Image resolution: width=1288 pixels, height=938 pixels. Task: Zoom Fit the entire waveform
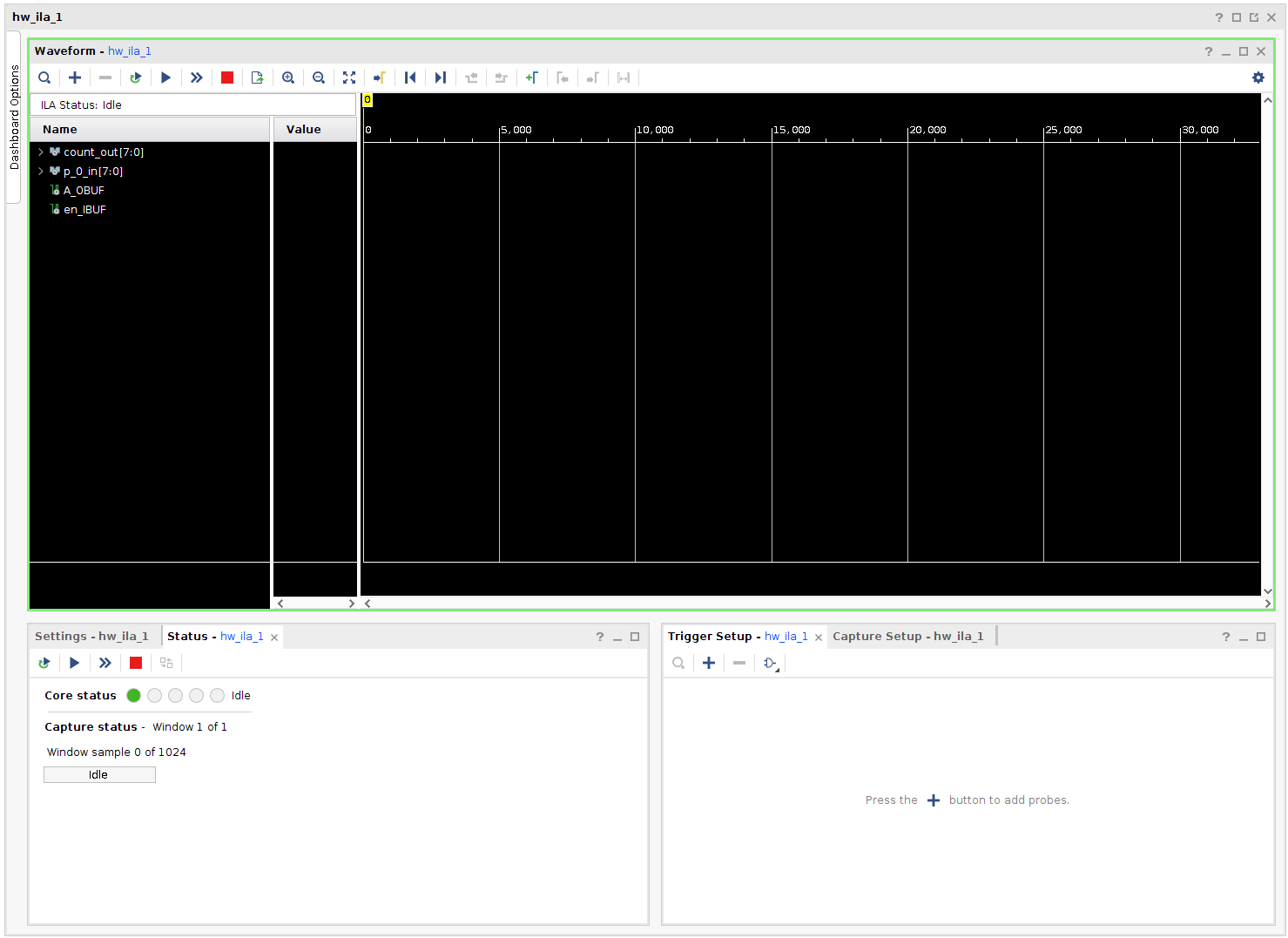[x=348, y=78]
